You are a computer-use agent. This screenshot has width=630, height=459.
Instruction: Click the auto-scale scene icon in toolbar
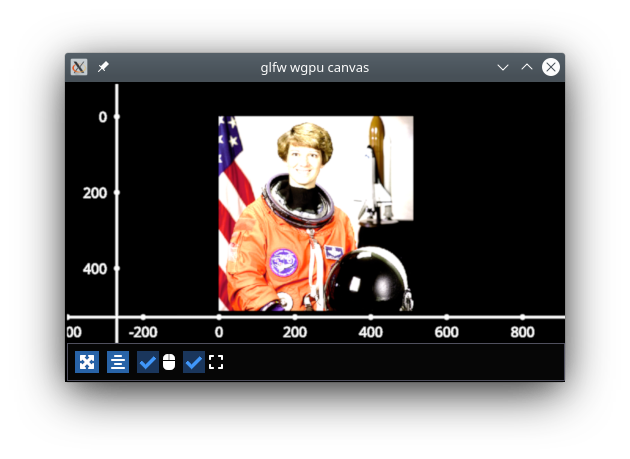[x=88, y=362]
